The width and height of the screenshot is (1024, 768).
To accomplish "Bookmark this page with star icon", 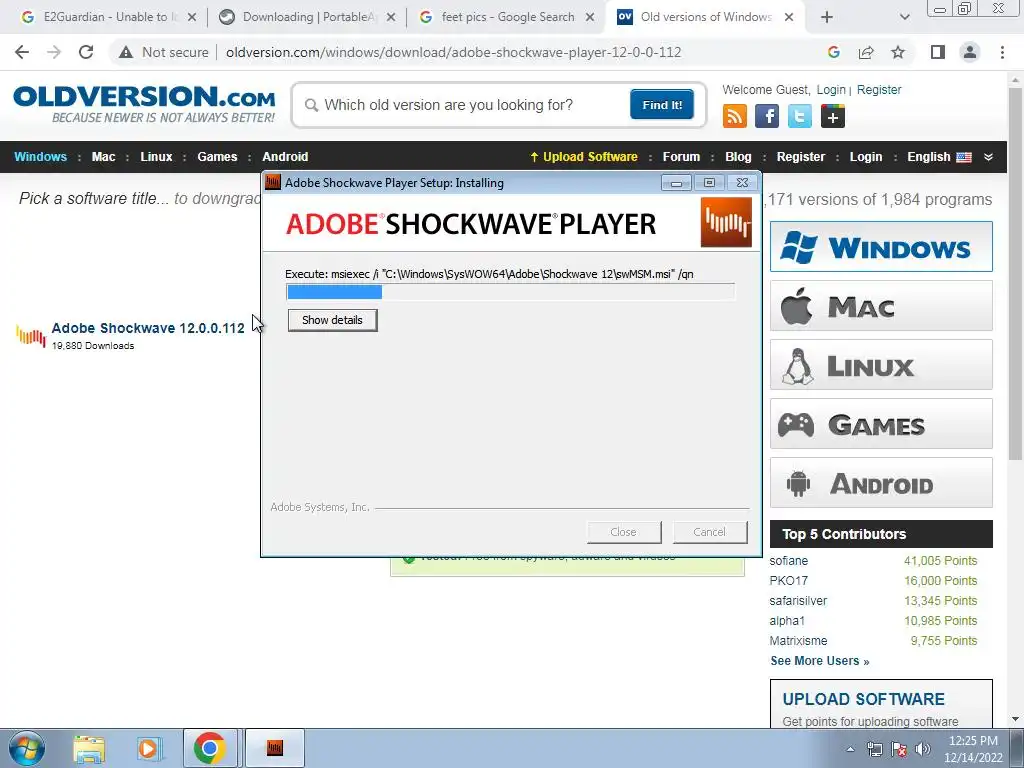I will (x=898, y=52).
